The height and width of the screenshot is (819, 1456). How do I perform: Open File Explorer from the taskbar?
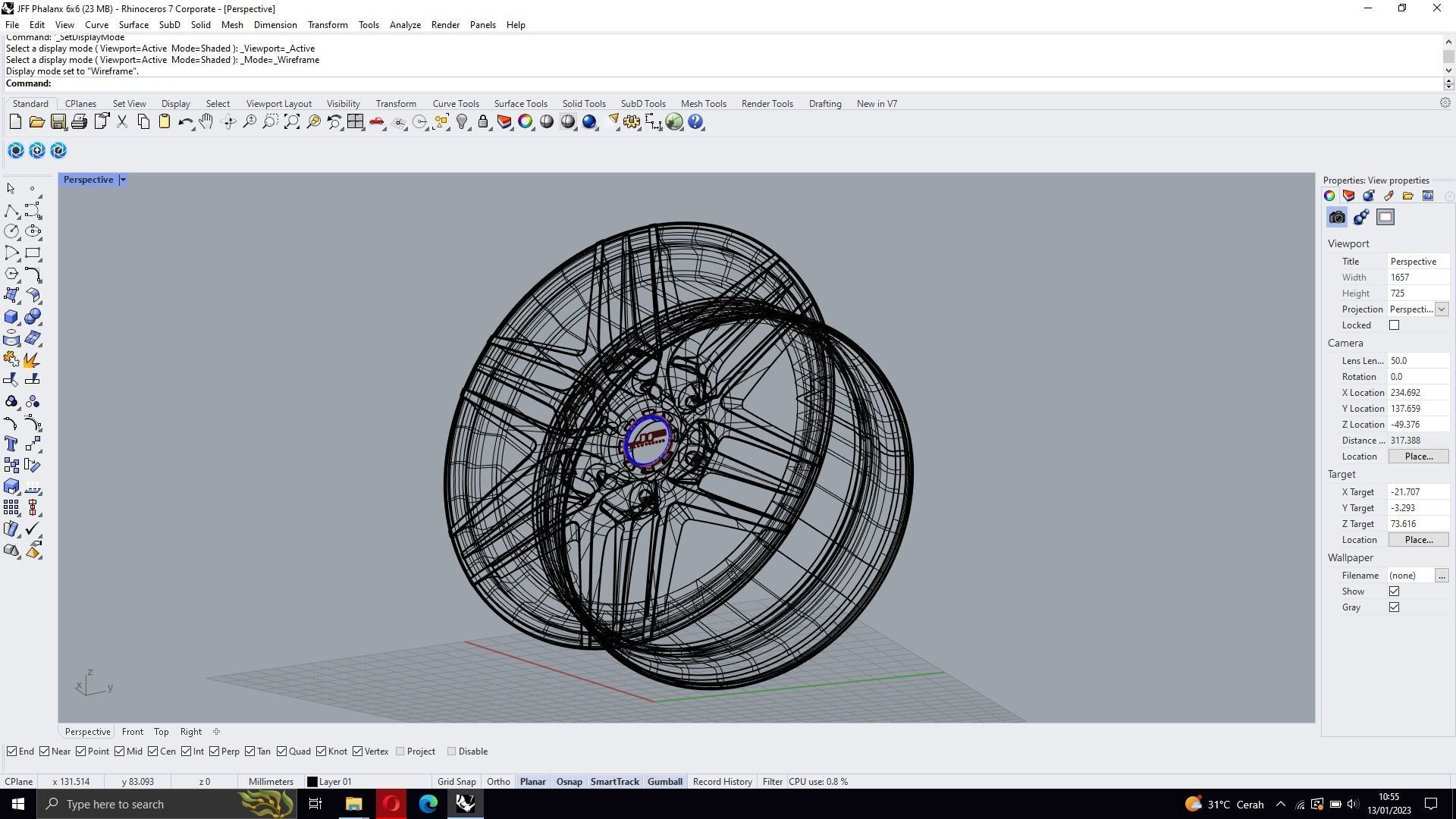pyautogui.click(x=353, y=804)
